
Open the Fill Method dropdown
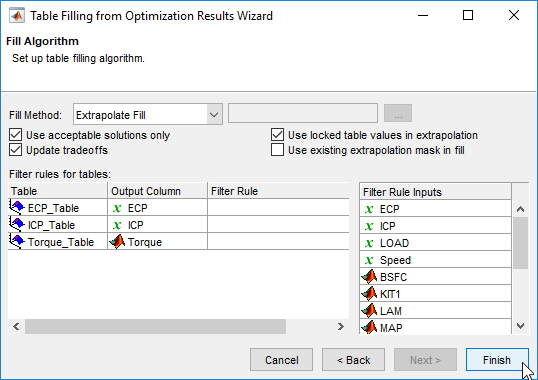pyautogui.click(x=214, y=115)
